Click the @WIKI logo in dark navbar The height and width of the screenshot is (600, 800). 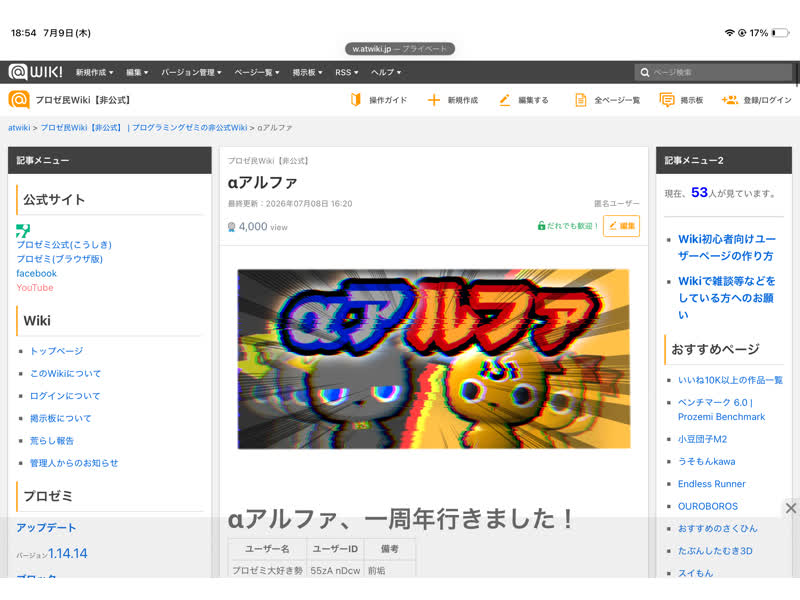36,72
